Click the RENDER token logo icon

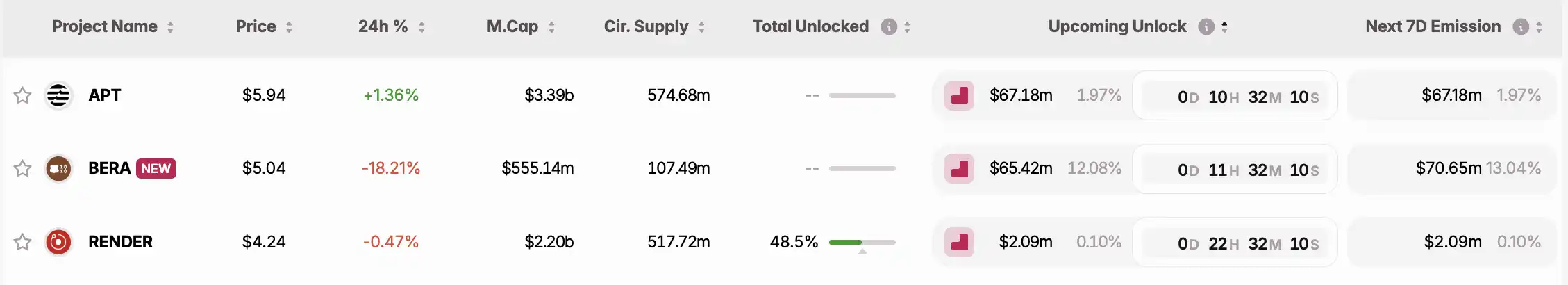58,242
